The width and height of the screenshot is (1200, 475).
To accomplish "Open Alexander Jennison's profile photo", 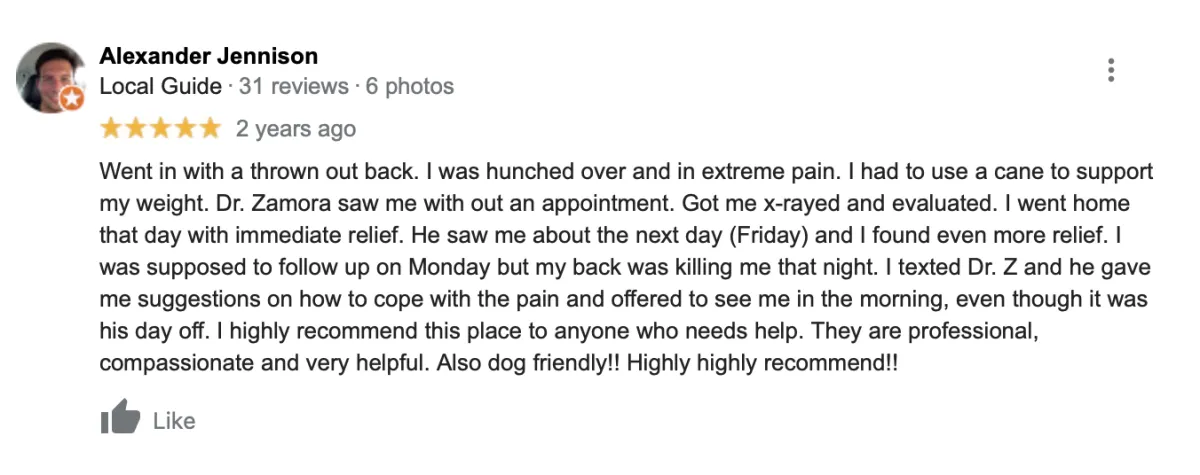I will click(x=50, y=77).
